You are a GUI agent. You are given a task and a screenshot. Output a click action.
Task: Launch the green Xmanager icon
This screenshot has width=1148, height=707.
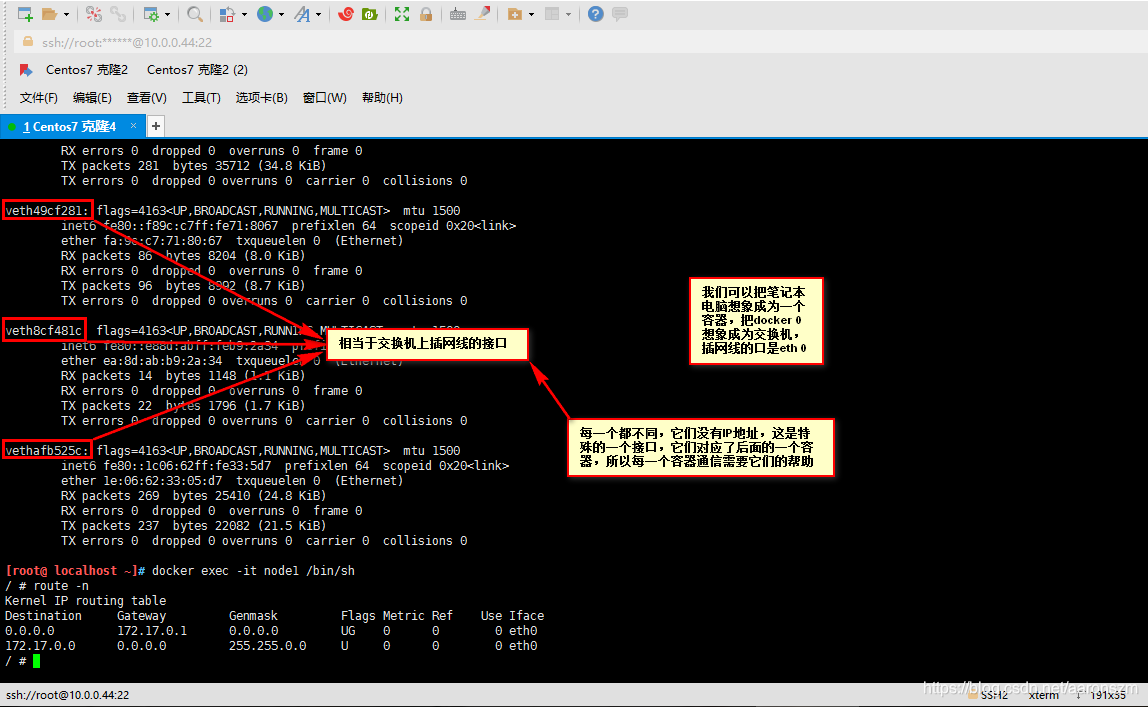pos(370,14)
